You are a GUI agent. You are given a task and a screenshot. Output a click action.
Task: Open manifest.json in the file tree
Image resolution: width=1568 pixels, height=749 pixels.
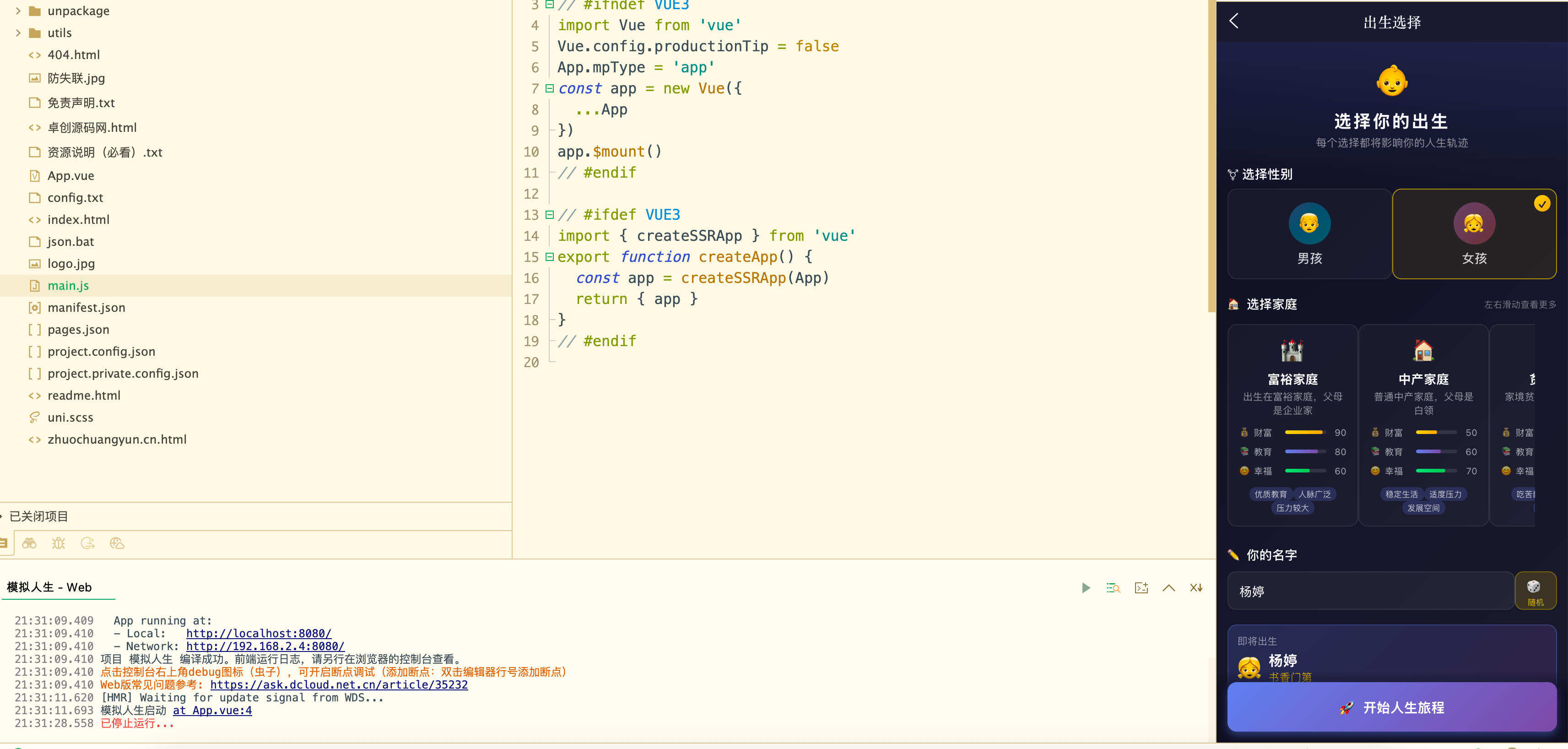coord(87,308)
